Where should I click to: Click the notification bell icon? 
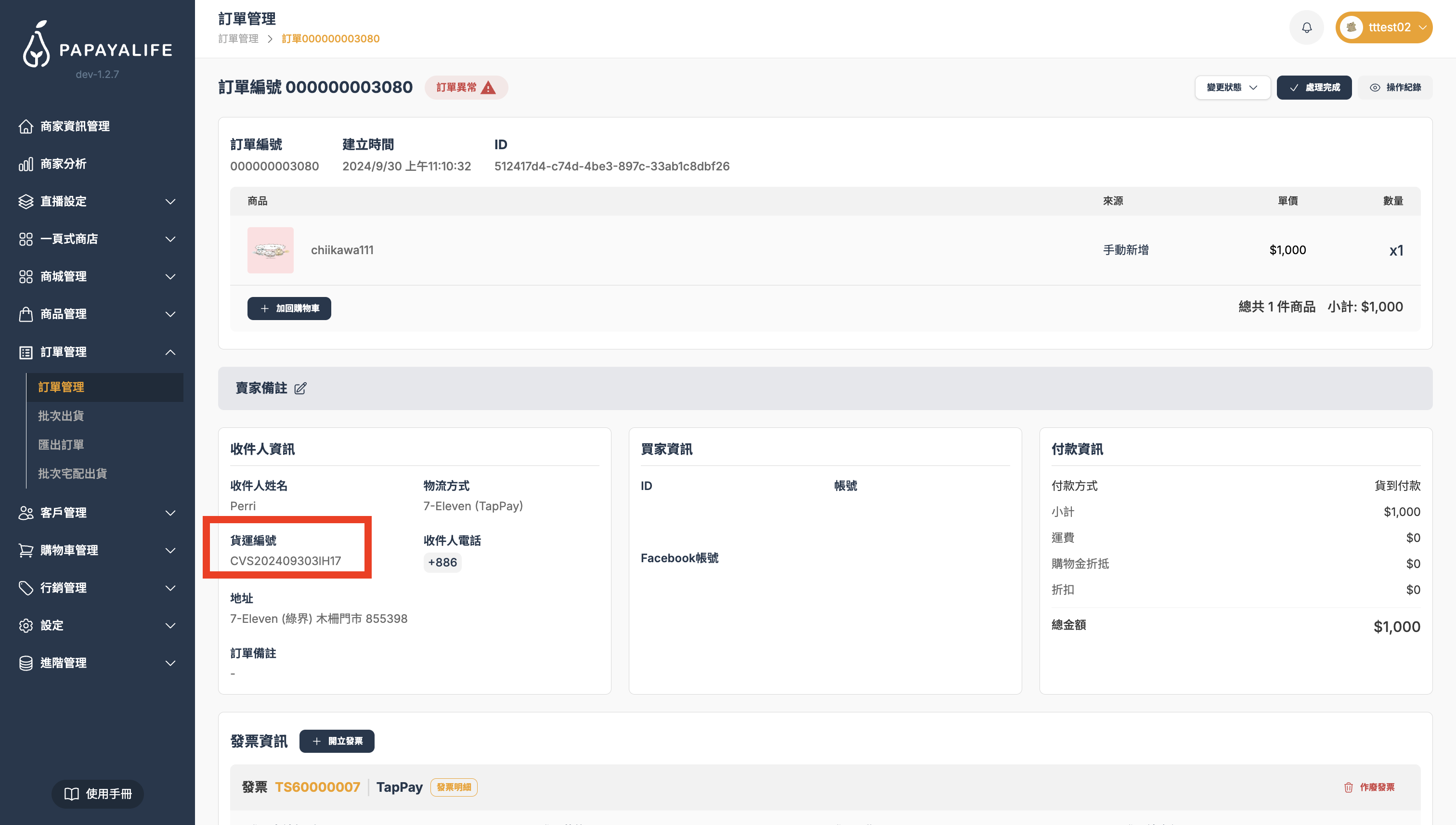[1306, 27]
